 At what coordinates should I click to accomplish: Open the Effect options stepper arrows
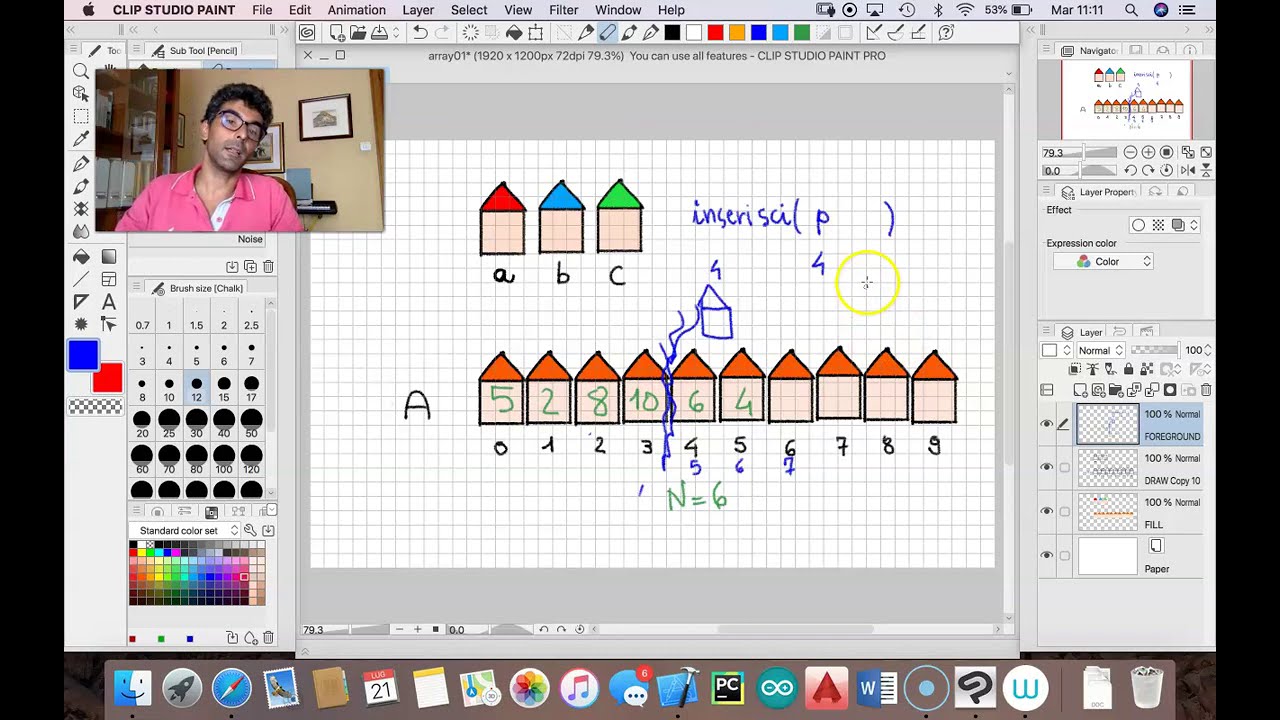1194,225
